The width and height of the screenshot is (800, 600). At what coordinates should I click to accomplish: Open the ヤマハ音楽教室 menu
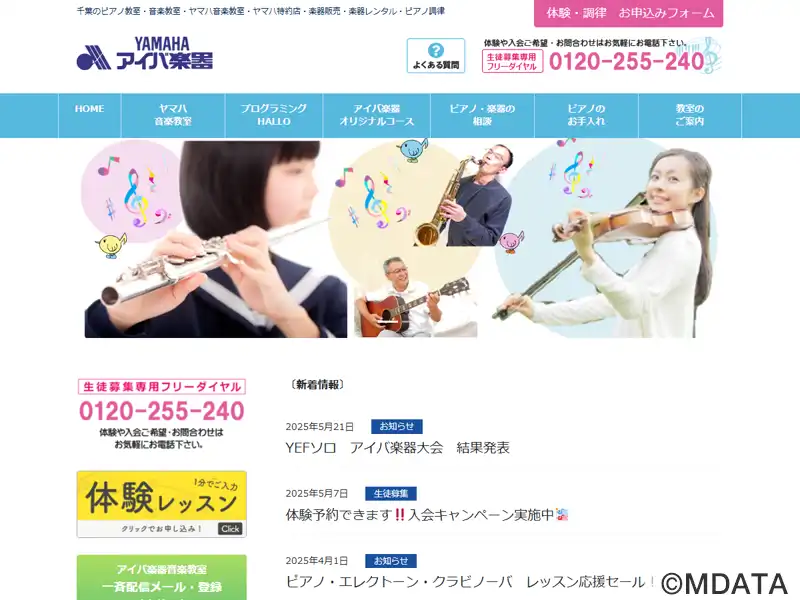(x=173, y=115)
